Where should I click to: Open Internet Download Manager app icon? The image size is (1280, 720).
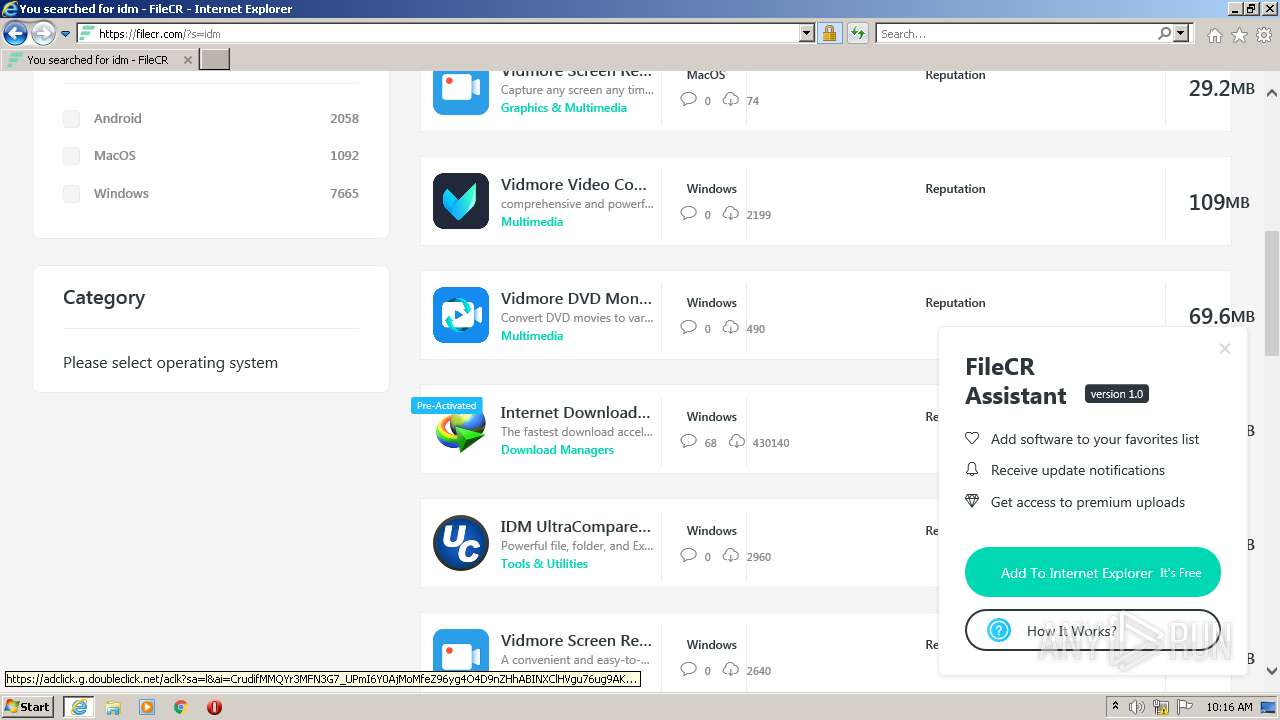click(461, 429)
